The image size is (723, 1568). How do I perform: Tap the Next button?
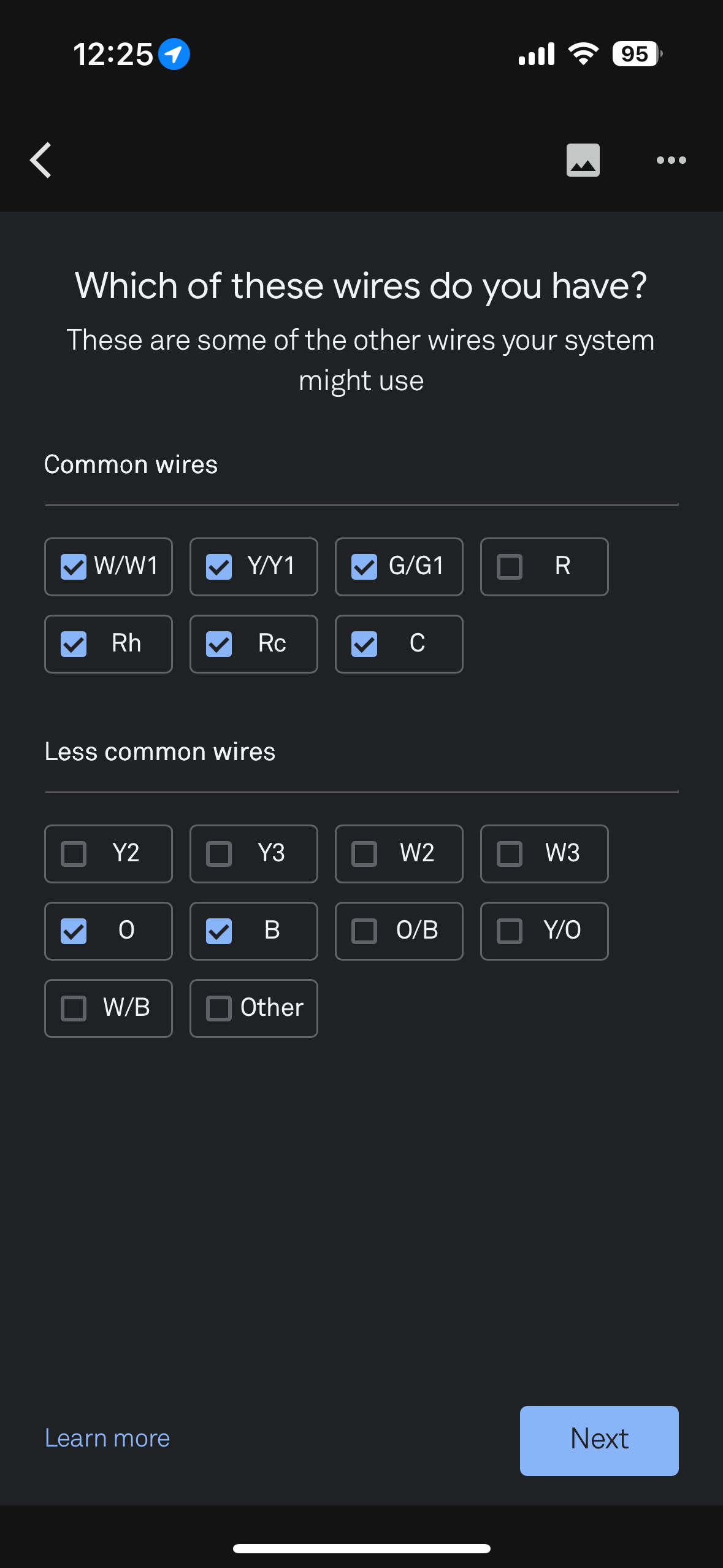599,1440
